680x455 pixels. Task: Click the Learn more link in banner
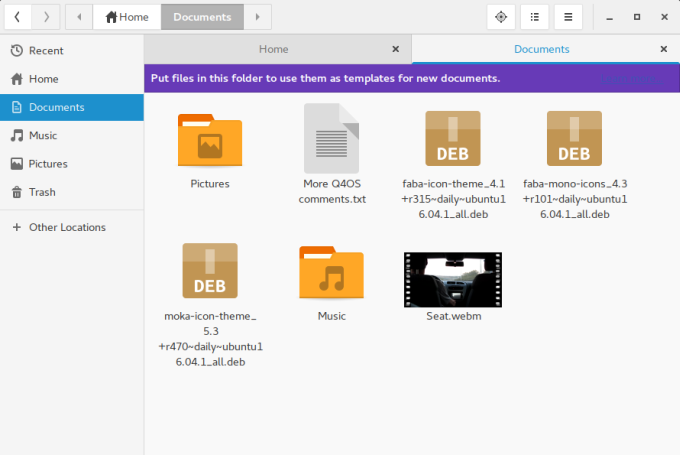pos(631,79)
